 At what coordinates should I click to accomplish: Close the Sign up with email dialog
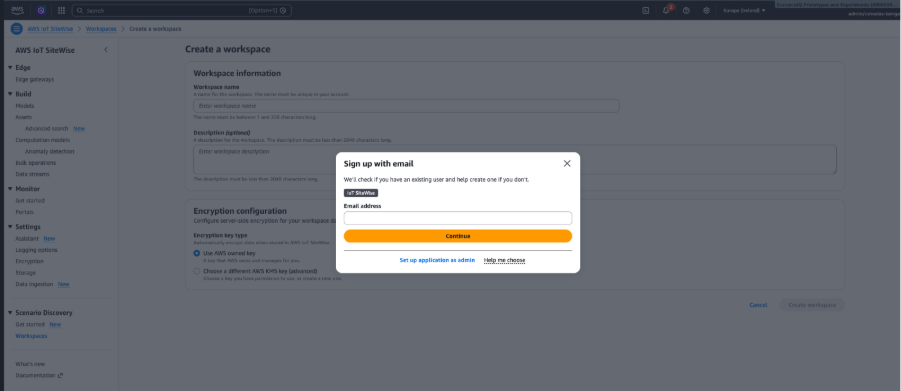pyautogui.click(x=567, y=163)
